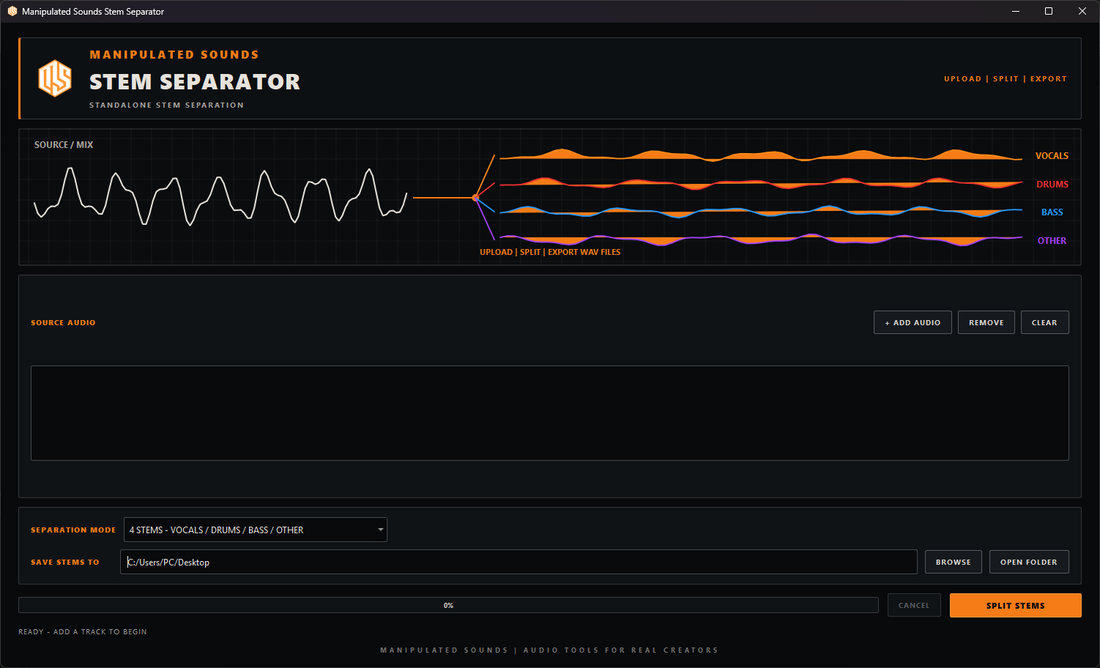This screenshot has width=1100, height=668.
Task: Click the Manipulated Sounds hexagon logo
Action: [55, 78]
